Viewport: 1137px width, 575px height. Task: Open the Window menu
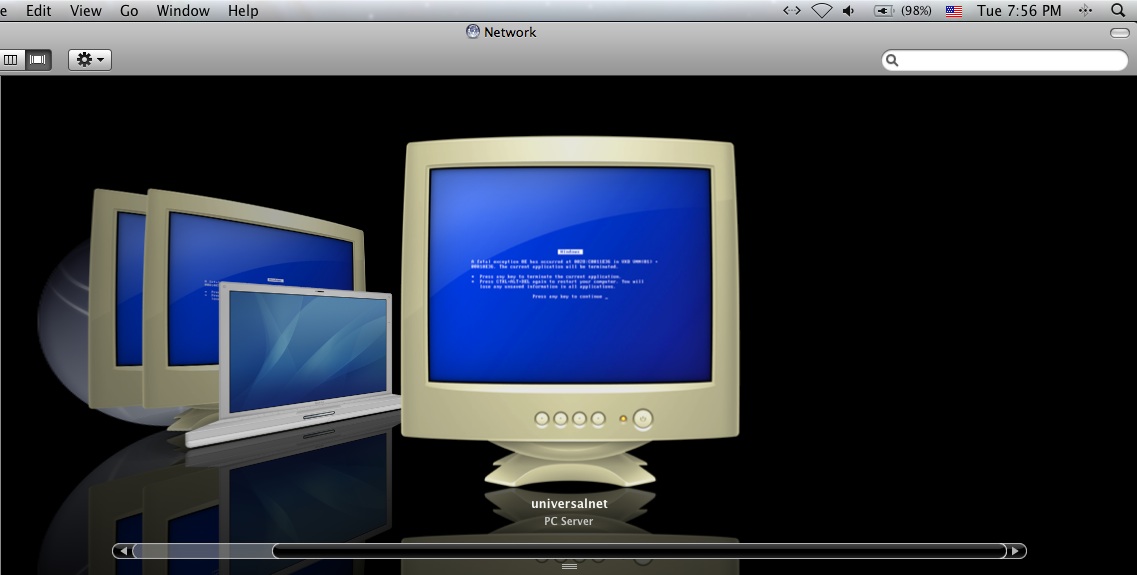183,11
